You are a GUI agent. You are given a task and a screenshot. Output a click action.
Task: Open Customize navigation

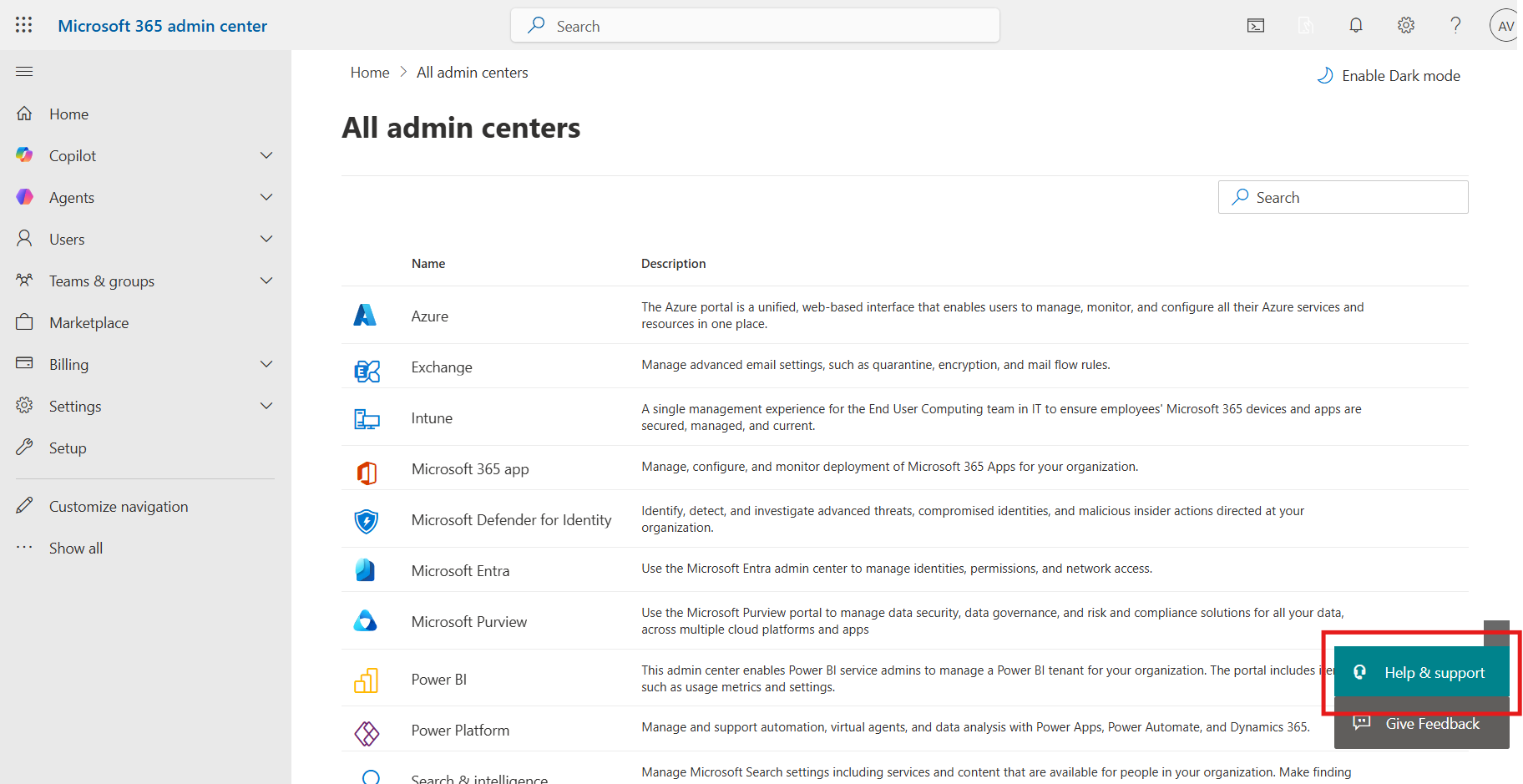pos(119,507)
